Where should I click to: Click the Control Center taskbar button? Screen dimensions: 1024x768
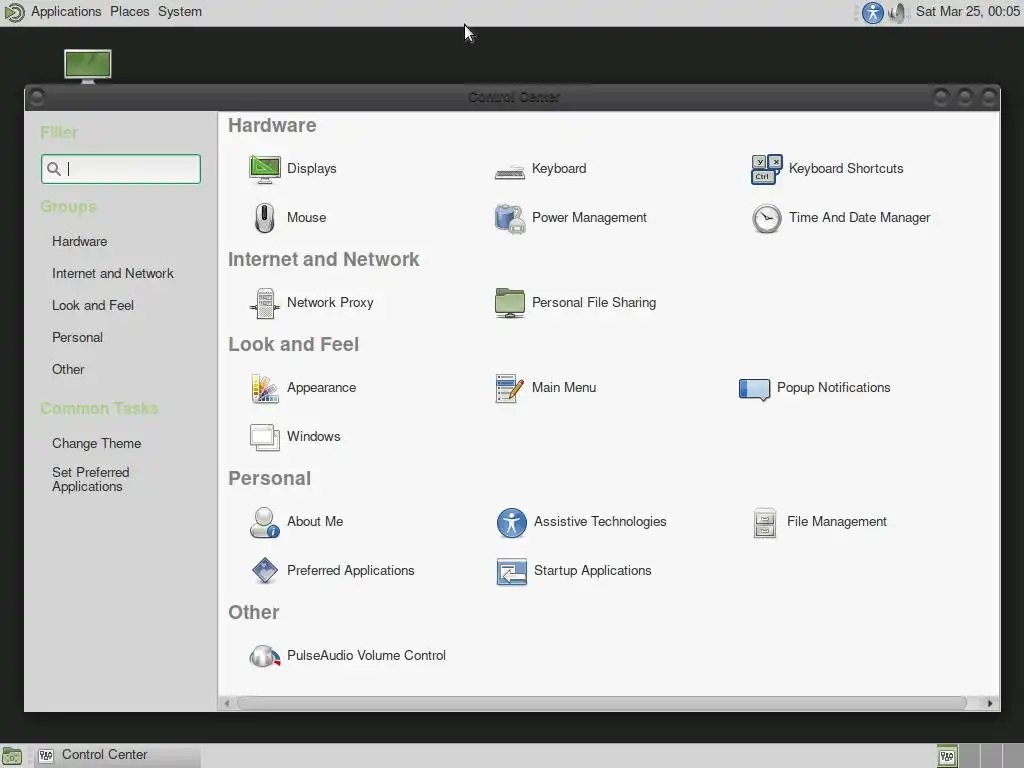118,756
